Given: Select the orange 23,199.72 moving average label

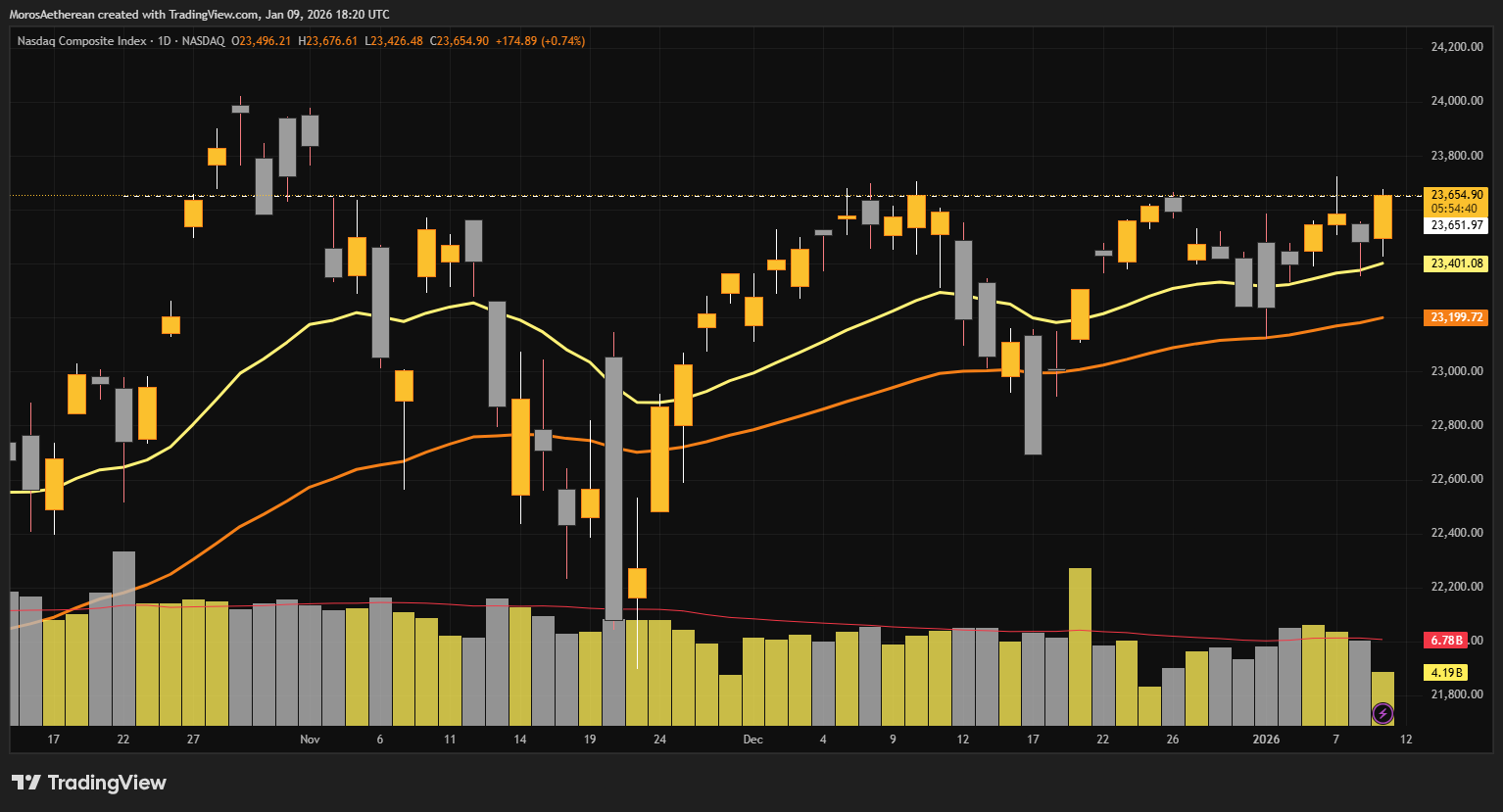Looking at the screenshot, I should (x=1456, y=317).
